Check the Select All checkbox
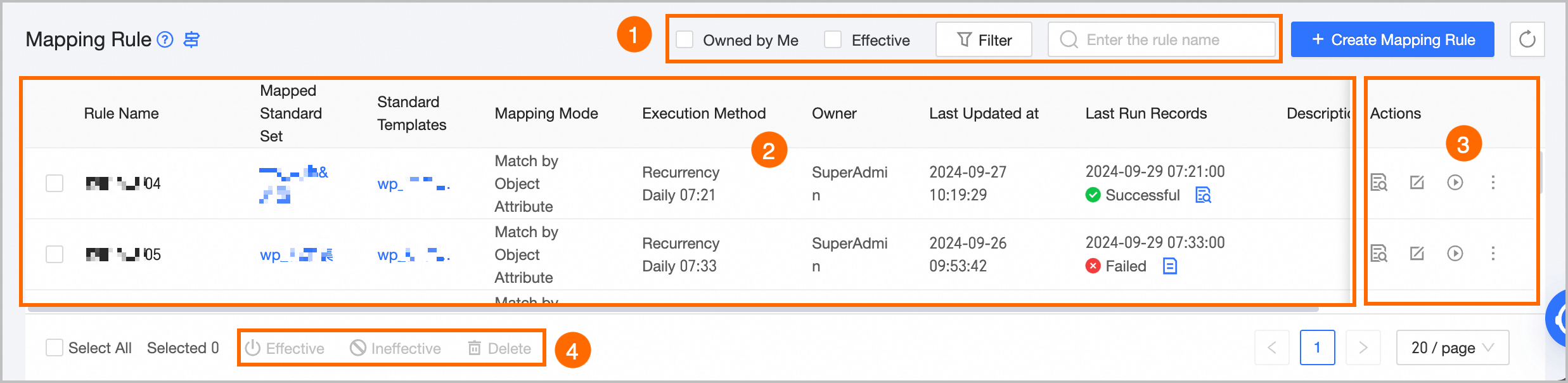 (55, 347)
